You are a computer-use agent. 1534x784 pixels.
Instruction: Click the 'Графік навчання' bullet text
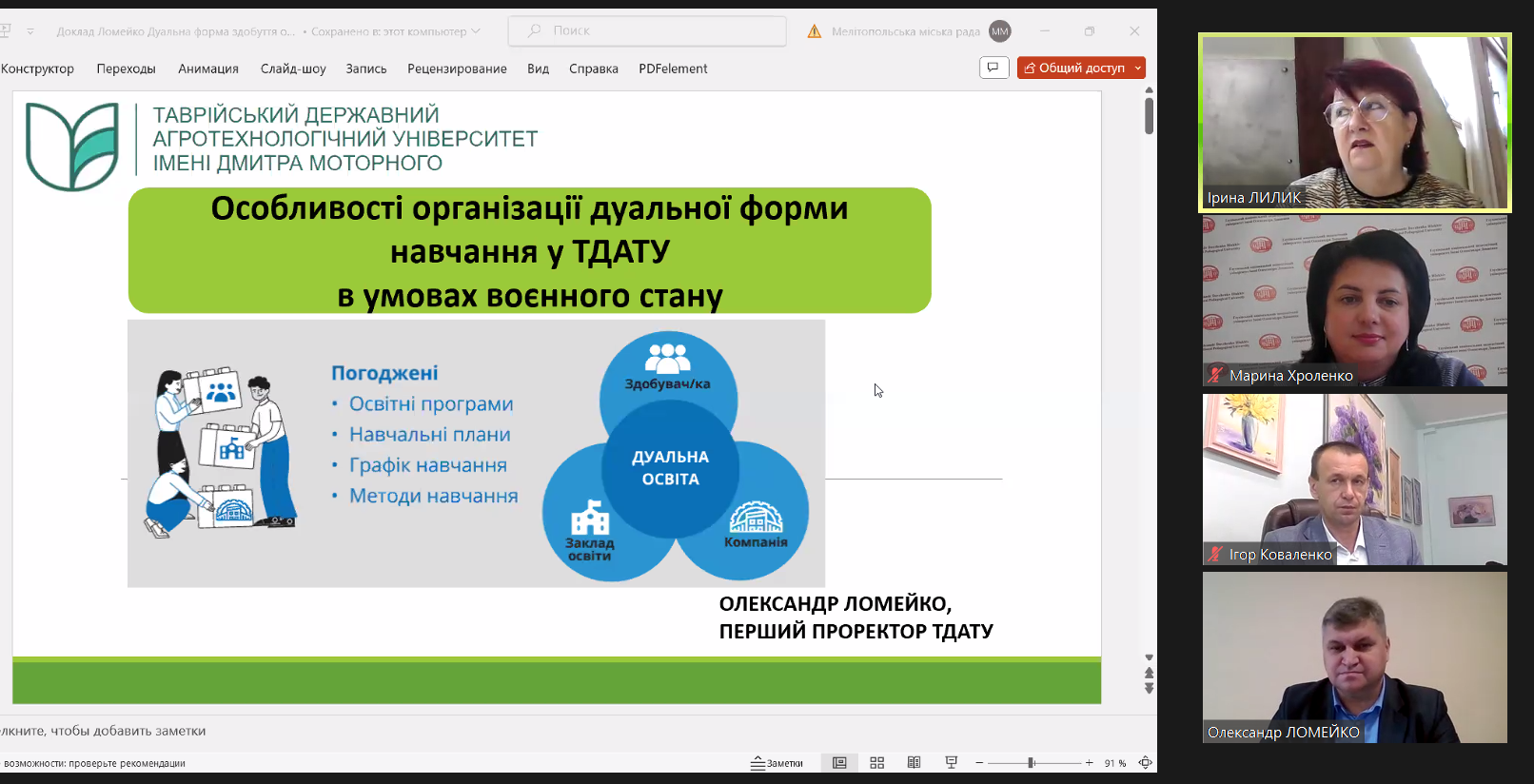click(x=428, y=465)
